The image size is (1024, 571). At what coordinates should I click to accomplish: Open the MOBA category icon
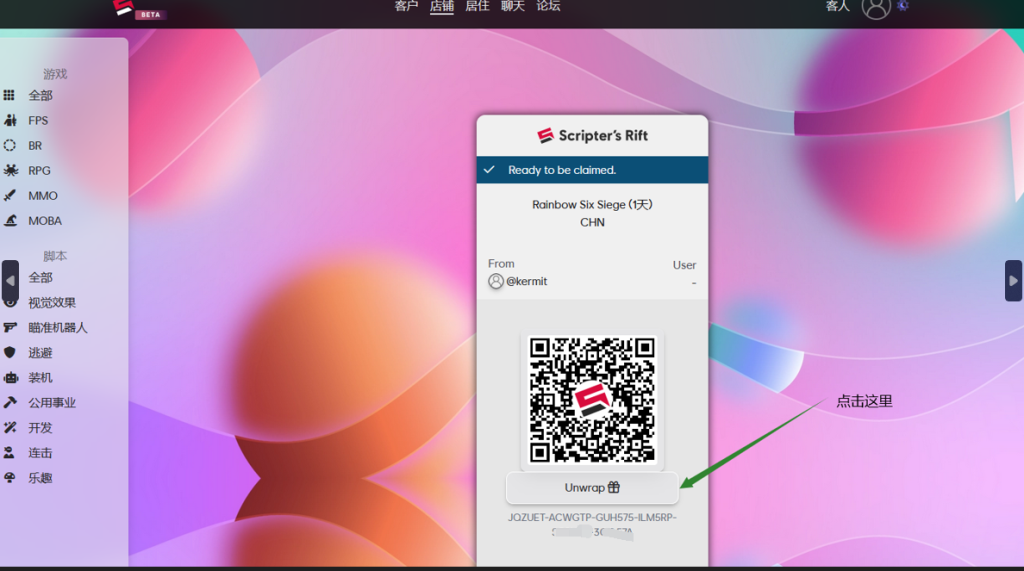pos(10,221)
